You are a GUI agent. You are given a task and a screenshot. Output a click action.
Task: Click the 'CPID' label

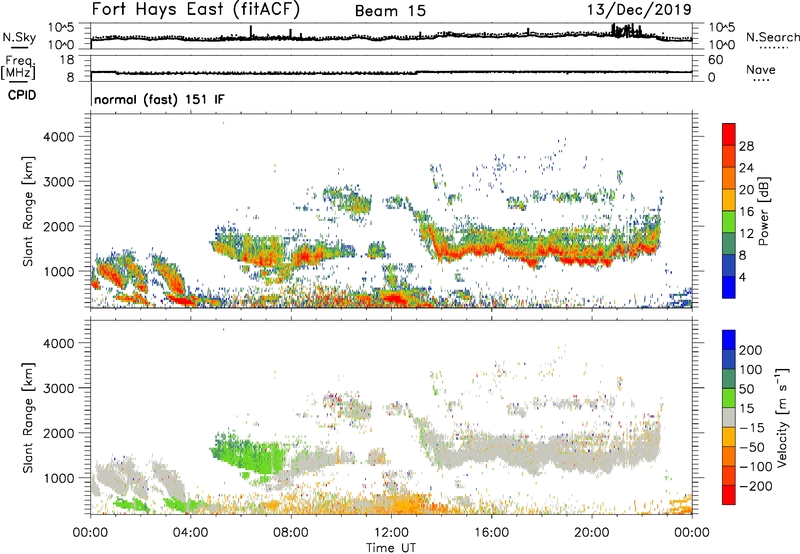[22, 95]
